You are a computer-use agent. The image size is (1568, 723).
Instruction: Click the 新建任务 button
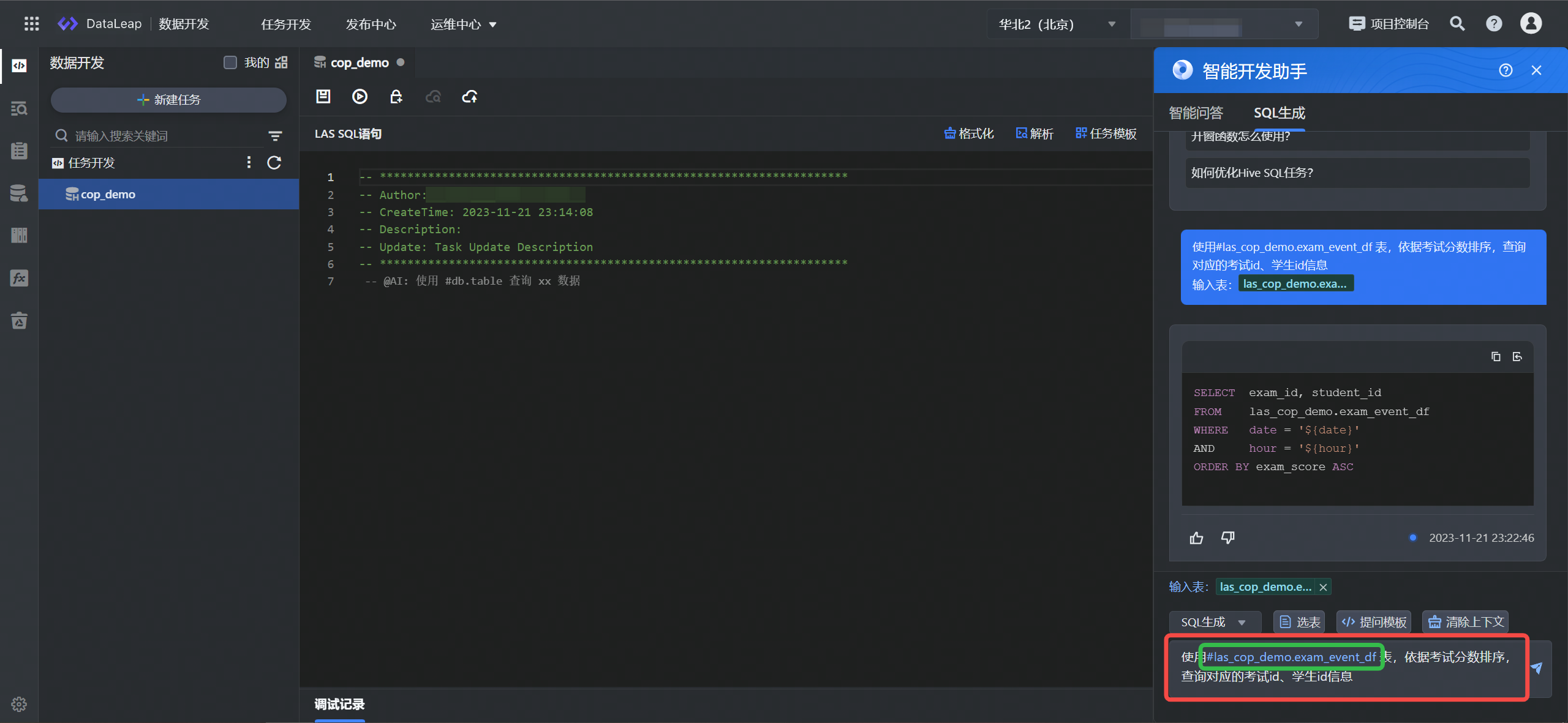click(168, 100)
